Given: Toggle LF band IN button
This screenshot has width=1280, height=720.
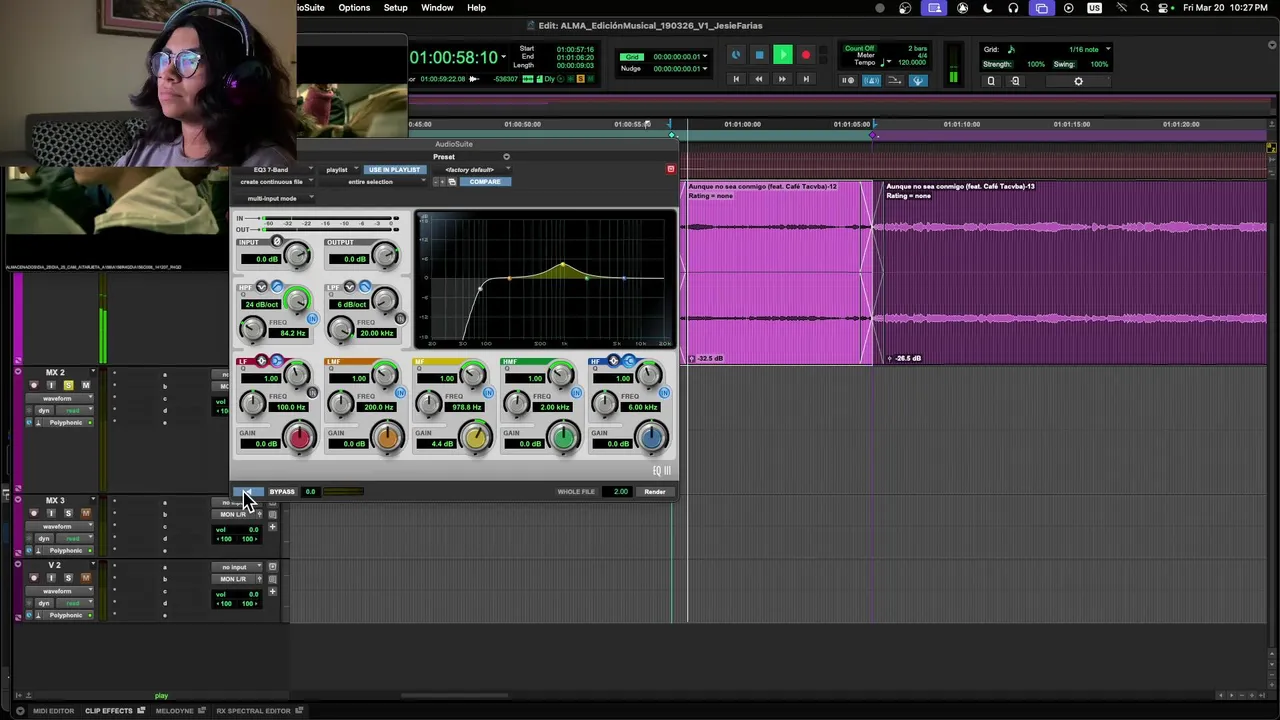Looking at the screenshot, I should point(312,393).
